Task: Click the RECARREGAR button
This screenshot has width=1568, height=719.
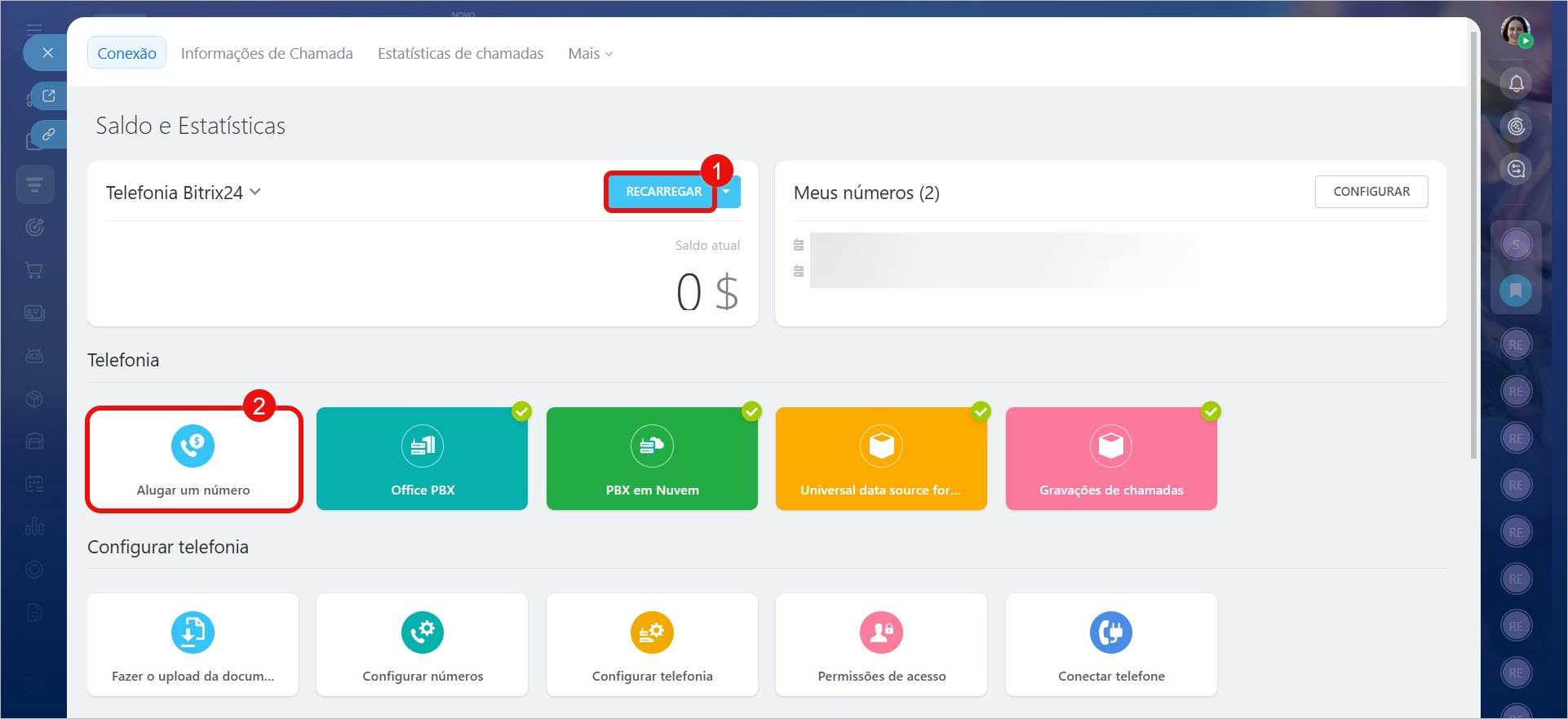Action: tap(662, 192)
